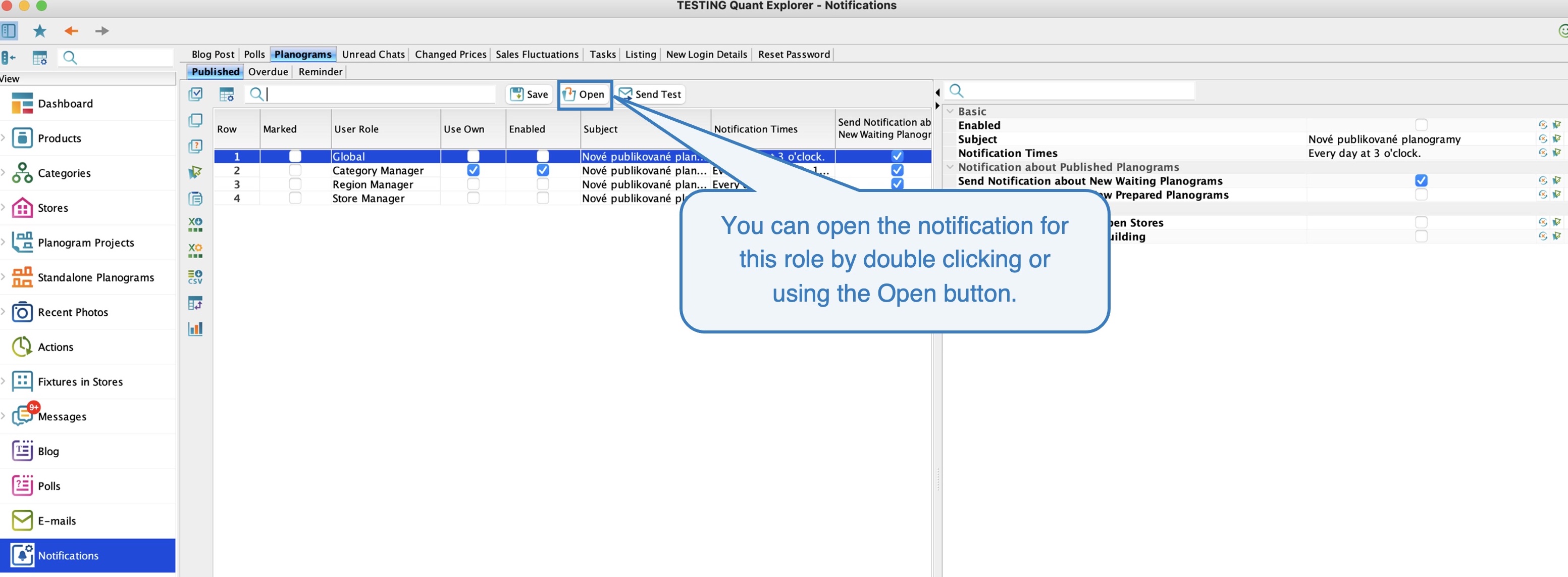Click the smiley face icon at the top right
Image resolution: width=1568 pixels, height=577 pixels.
tap(1562, 30)
